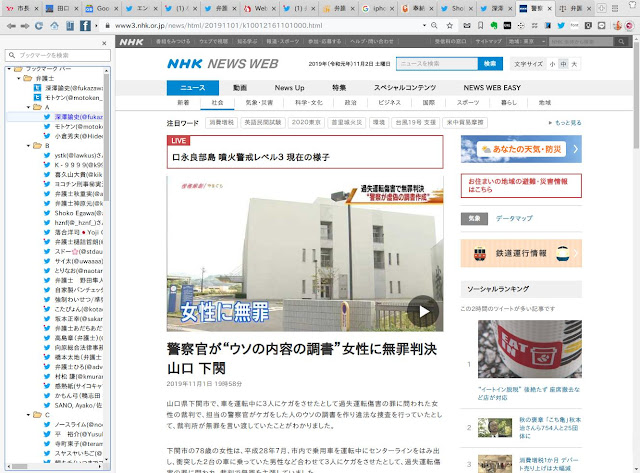Open the EAT IN ranking thumbnail

click(530, 349)
